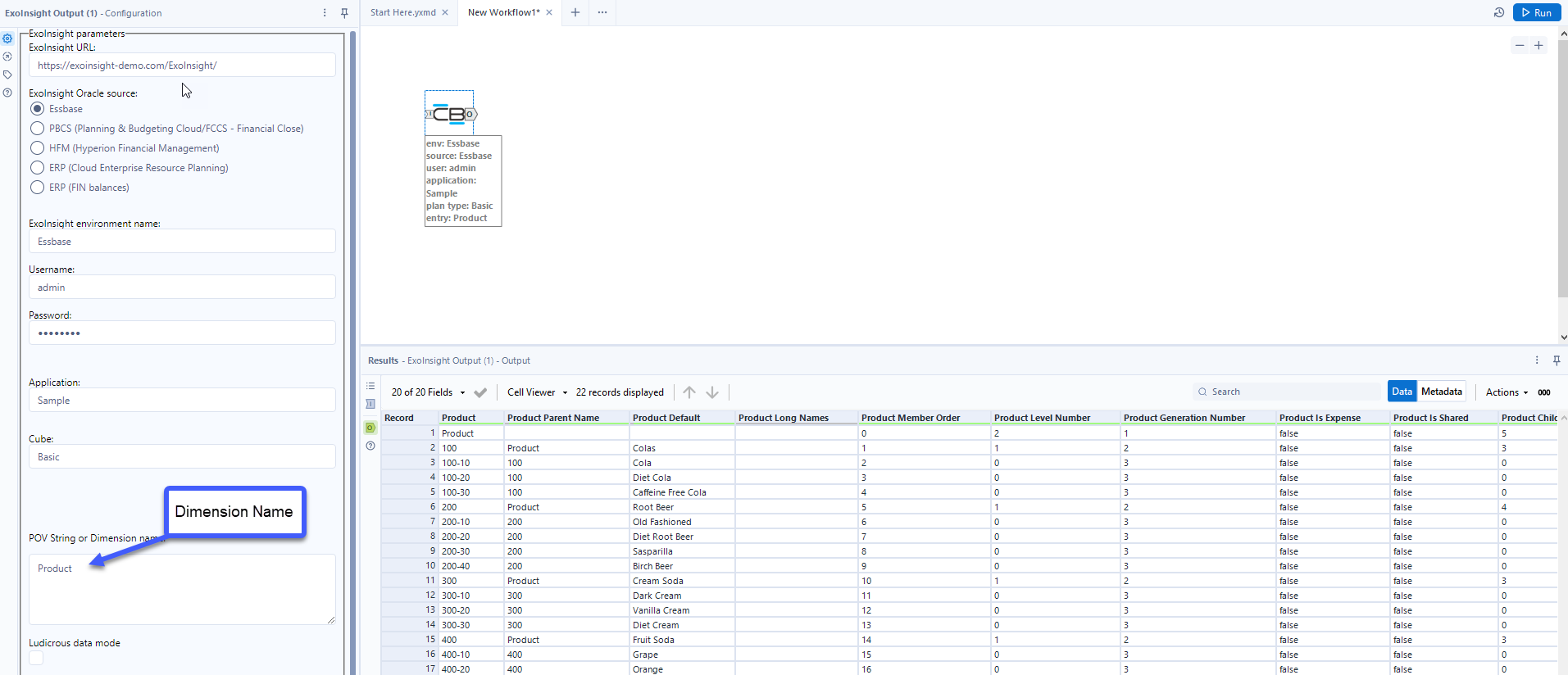Screen dimensions: 1568x675
Task: Run the workflow
Action: tap(1537, 12)
